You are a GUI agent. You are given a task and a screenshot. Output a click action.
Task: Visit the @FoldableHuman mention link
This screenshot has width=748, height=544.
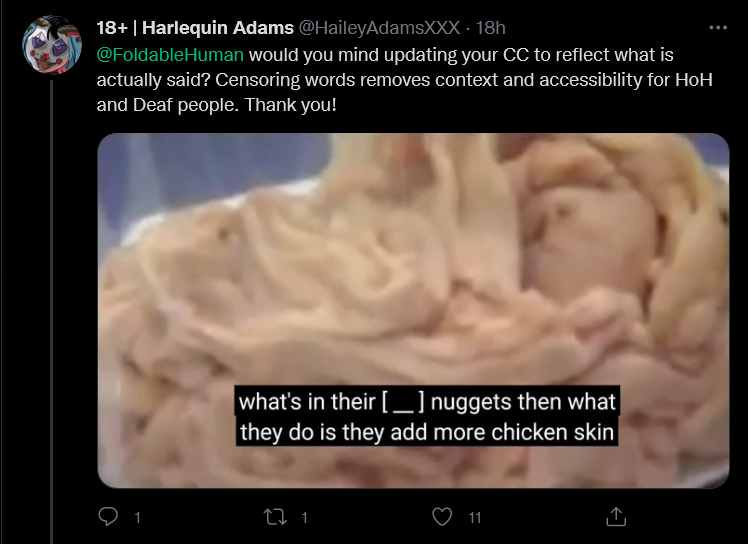click(170, 55)
